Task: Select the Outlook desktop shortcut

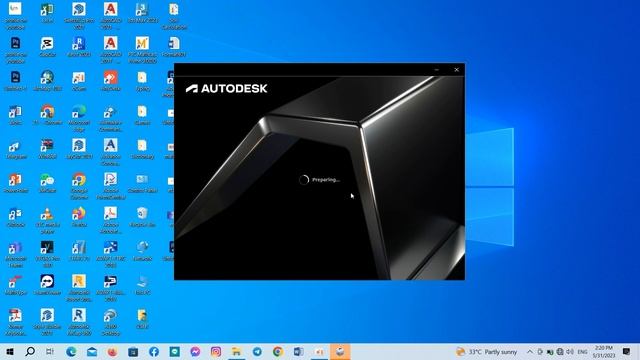Action: point(16,217)
